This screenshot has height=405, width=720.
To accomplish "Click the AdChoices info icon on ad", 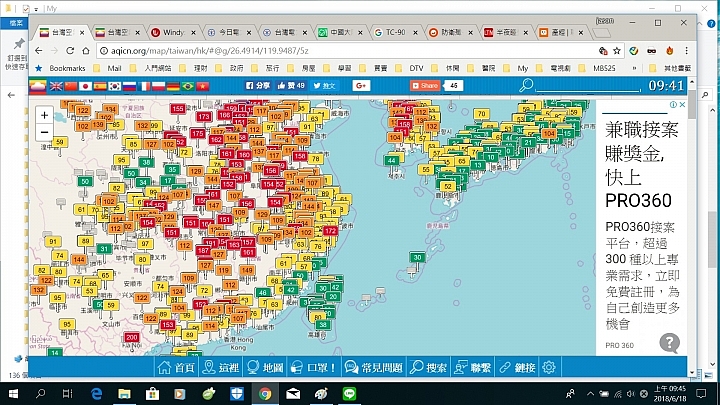I will click(673, 105).
